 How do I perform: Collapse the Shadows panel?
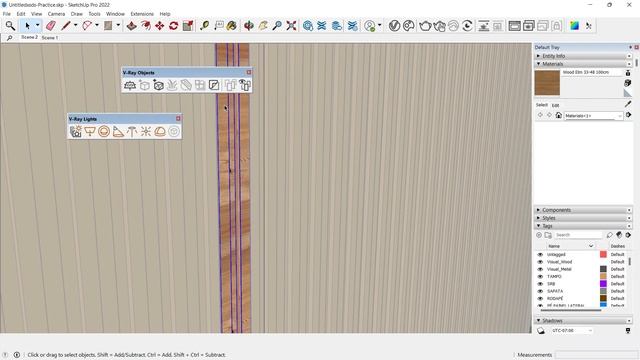pyautogui.click(x=583, y=321)
